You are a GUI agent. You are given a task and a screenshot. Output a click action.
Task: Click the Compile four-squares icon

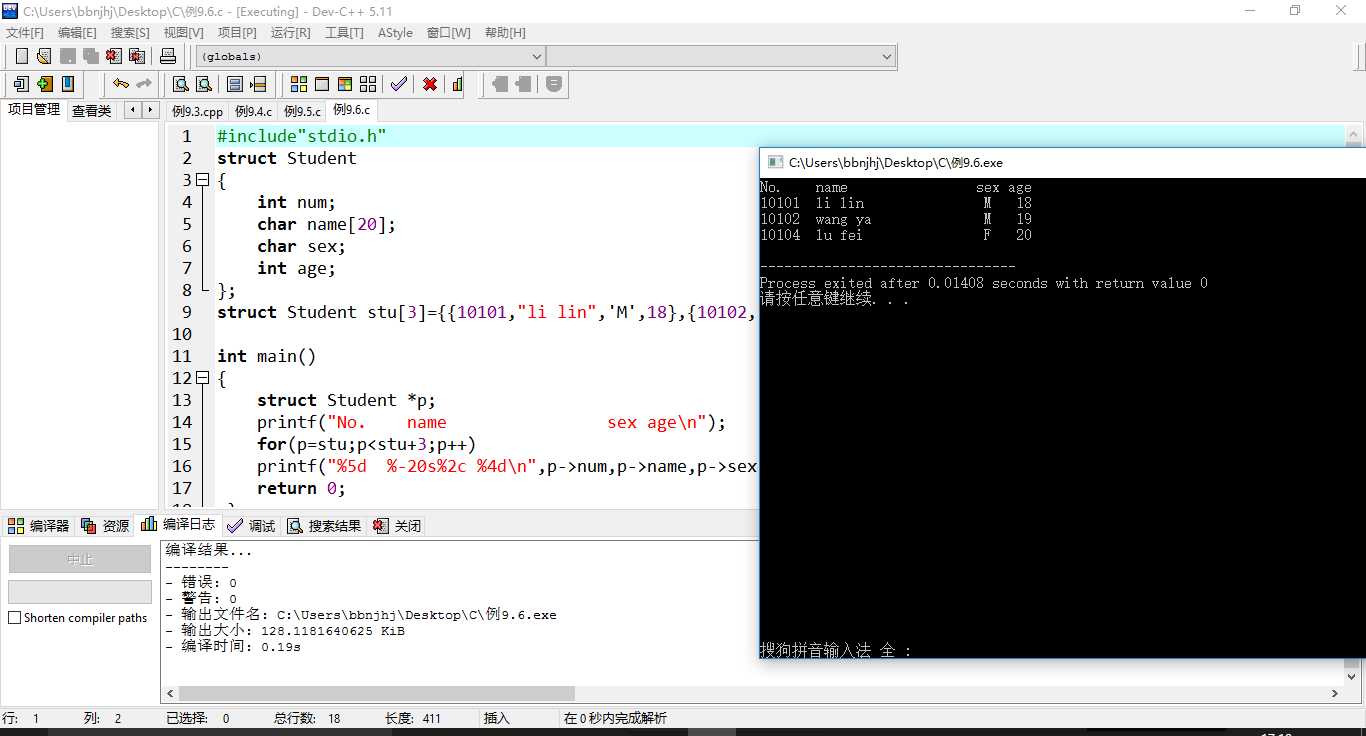click(299, 84)
